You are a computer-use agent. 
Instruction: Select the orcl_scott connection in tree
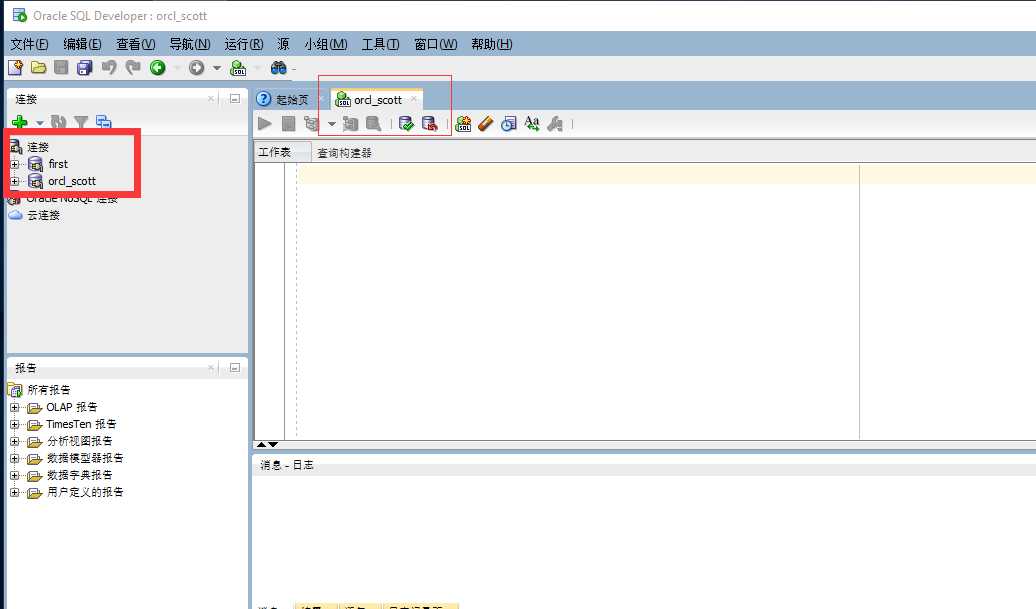click(71, 181)
